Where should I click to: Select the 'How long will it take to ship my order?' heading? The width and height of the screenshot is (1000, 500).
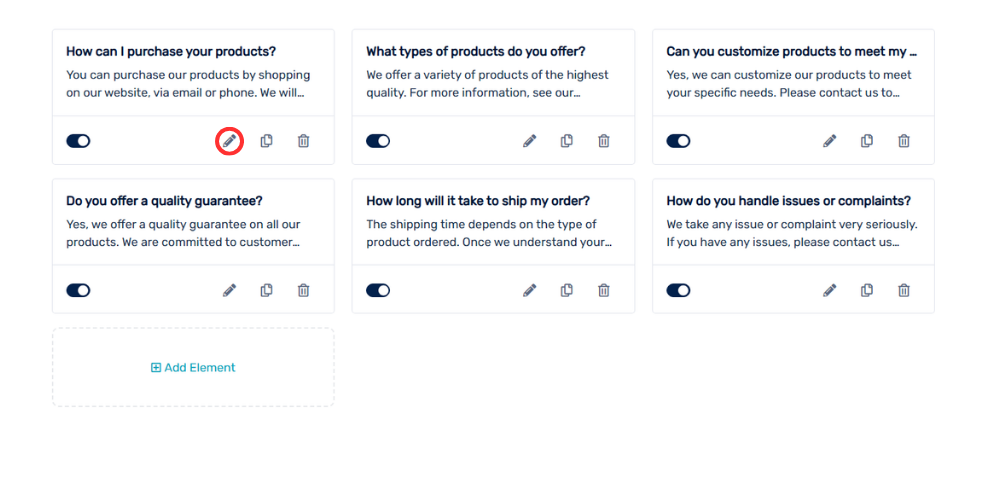click(478, 201)
